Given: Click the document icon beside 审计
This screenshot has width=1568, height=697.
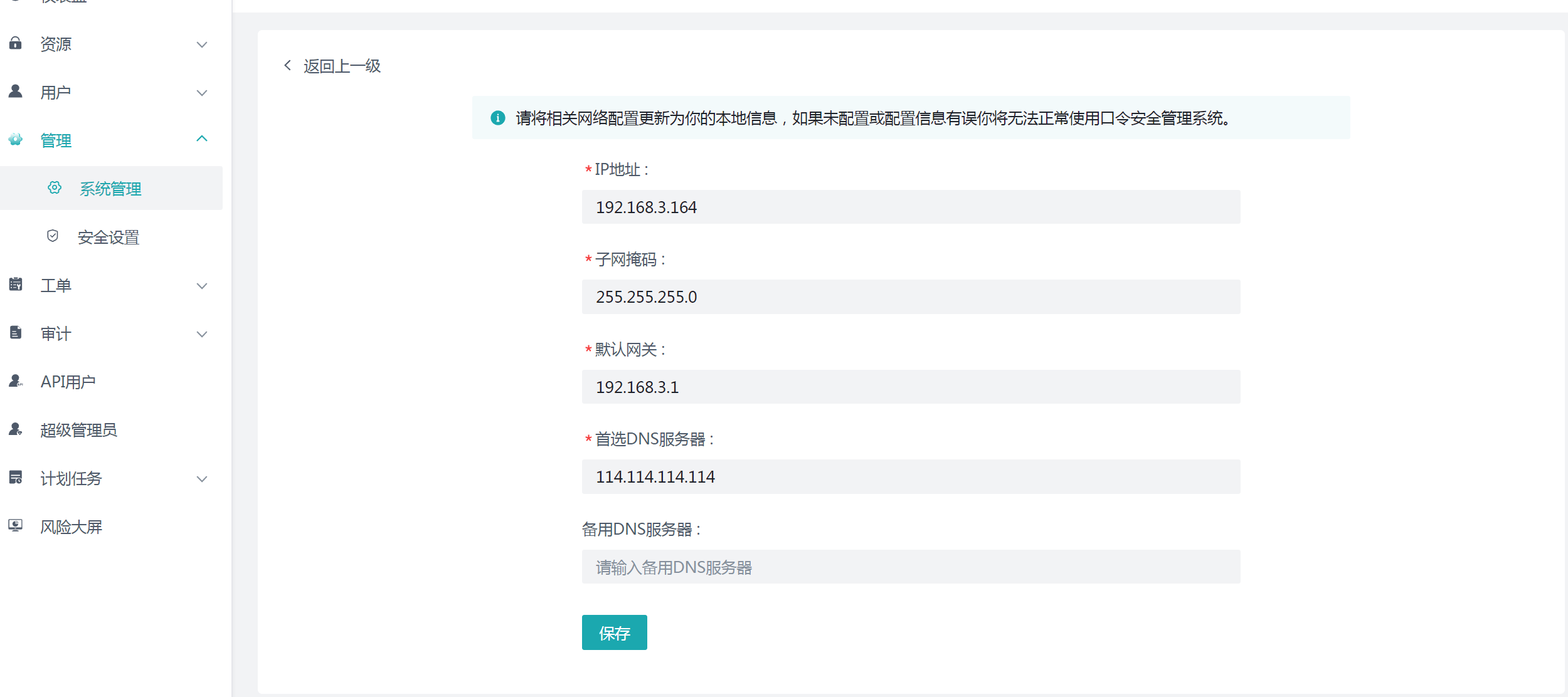Looking at the screenshot, I should pyautogui.click(x=16, y=333).
